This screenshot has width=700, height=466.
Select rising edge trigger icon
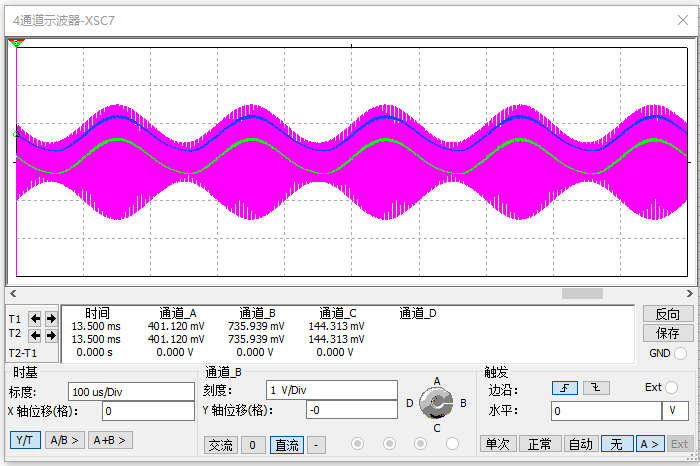coord(564,388)
